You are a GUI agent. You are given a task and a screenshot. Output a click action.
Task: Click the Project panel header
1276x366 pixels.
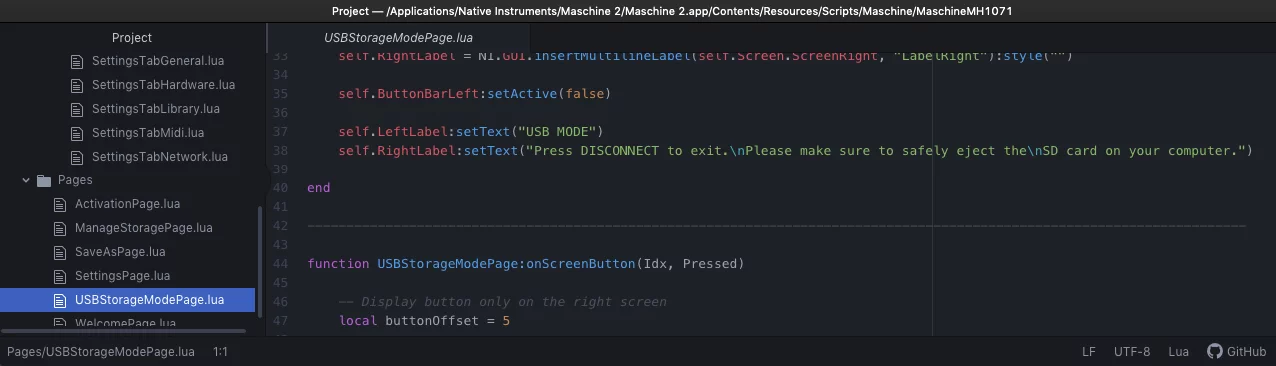pos(132,38)
